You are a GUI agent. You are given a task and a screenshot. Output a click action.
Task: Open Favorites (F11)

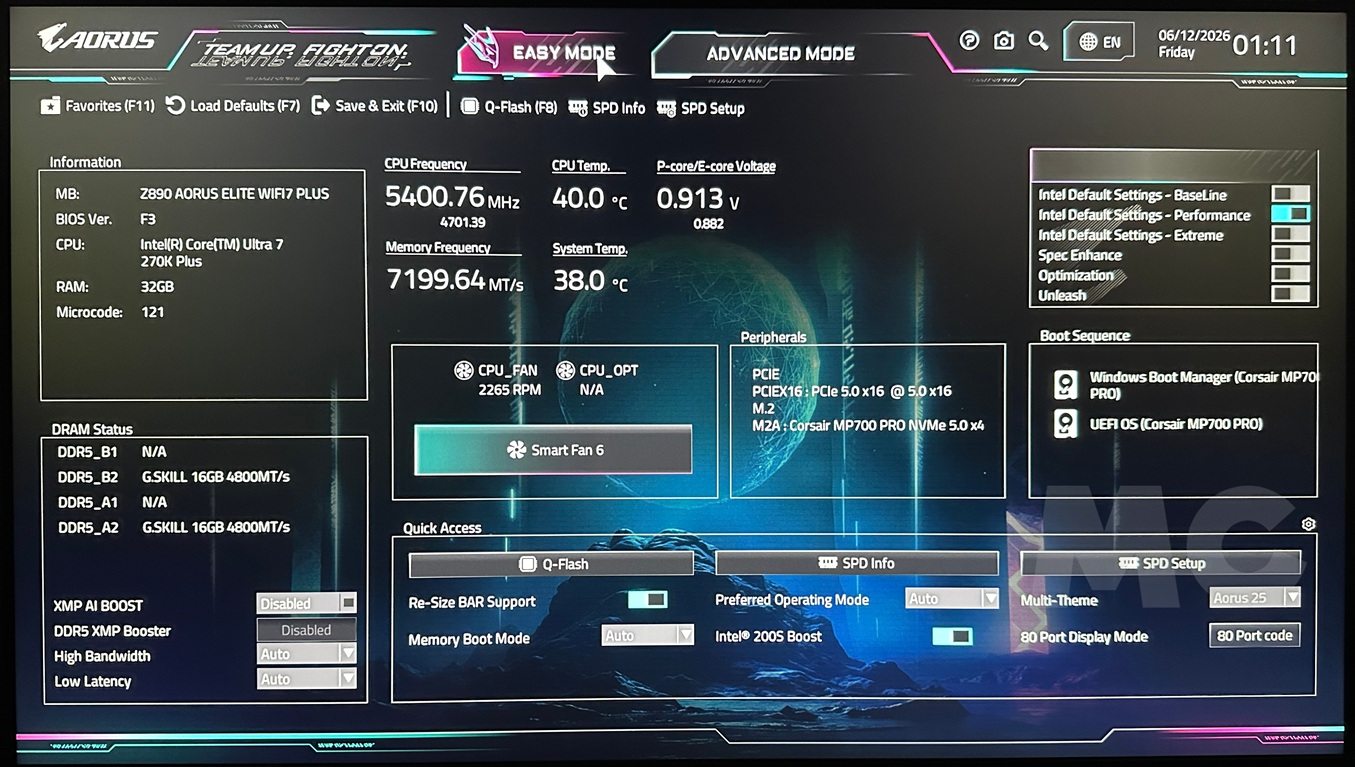coord(97,105)
